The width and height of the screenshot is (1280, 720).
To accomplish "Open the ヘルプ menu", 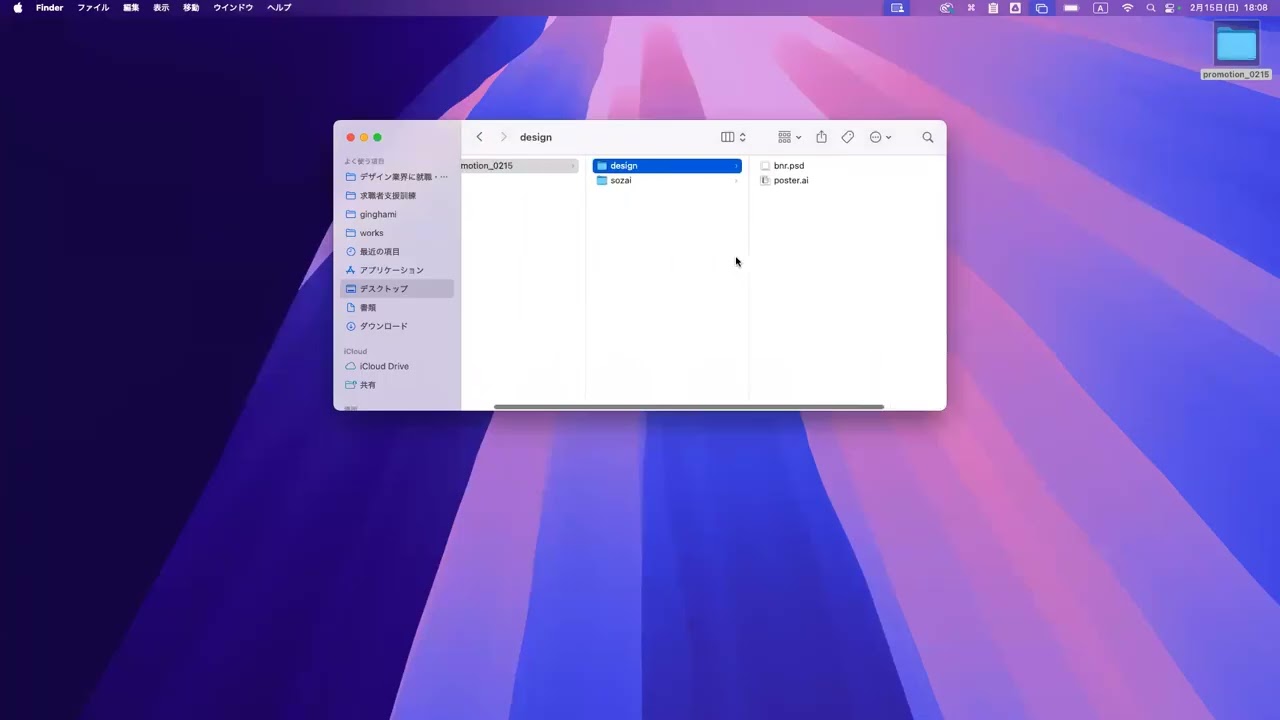I will 279,8.
